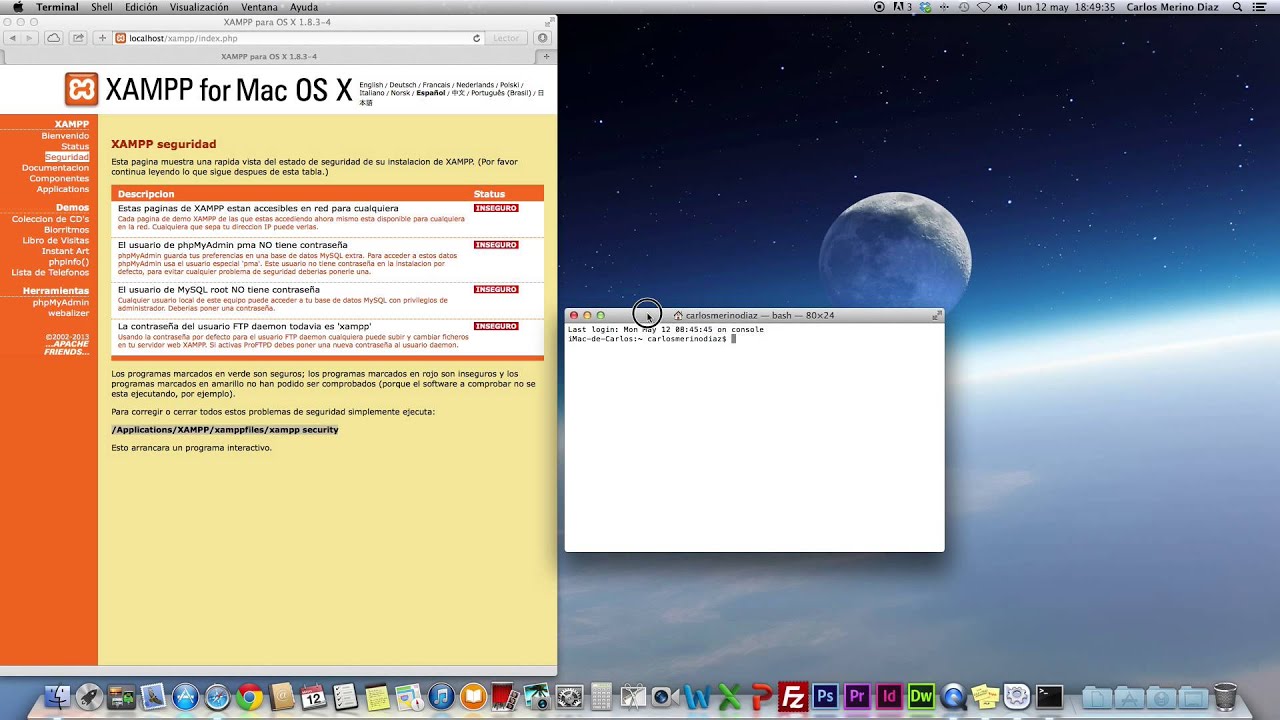This screenshot has height=720, width=1280.
Task: Open Componentes in XAMPP sidebar
Action: coord(59,178)
